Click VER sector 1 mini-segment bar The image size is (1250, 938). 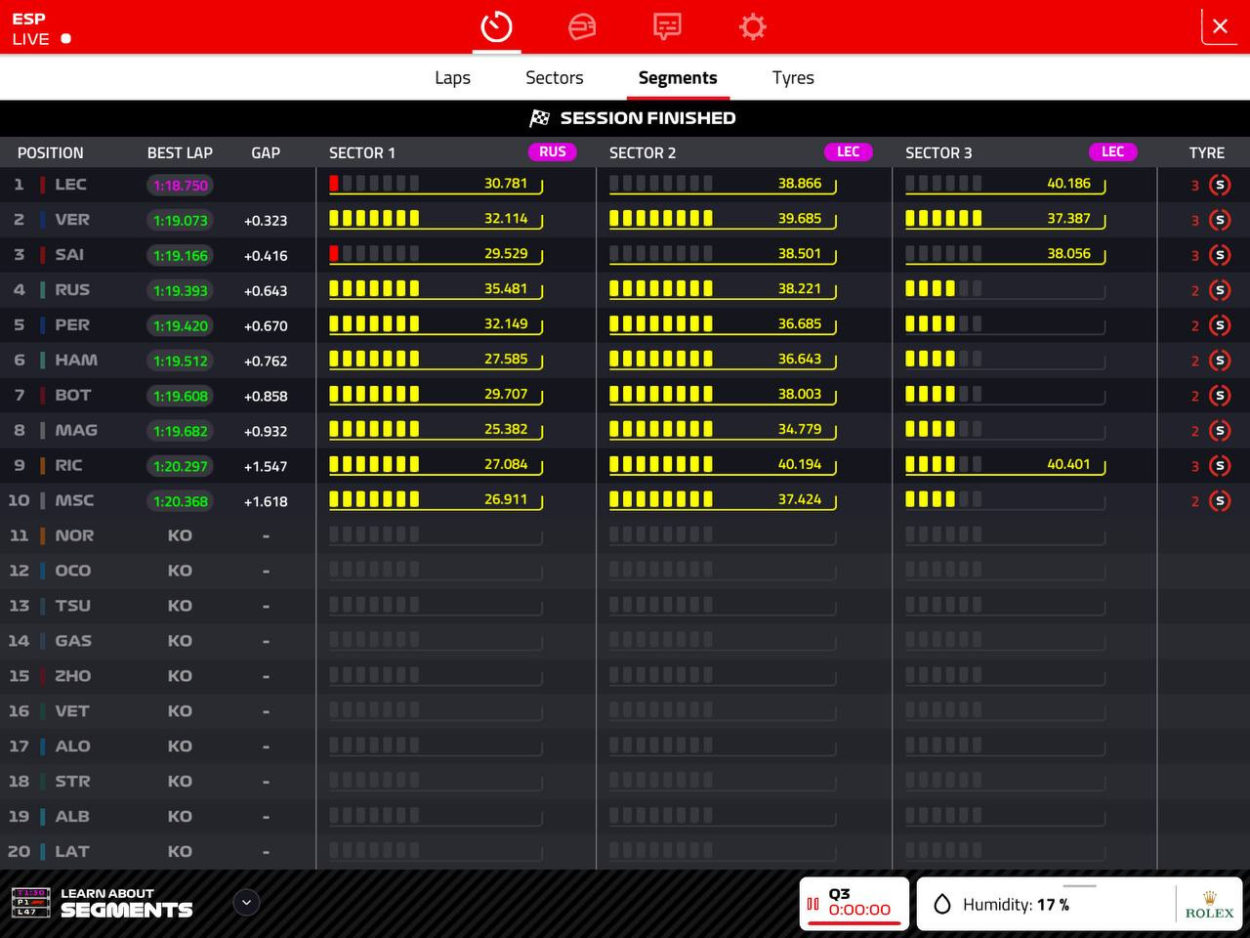(x=374, y=218)
